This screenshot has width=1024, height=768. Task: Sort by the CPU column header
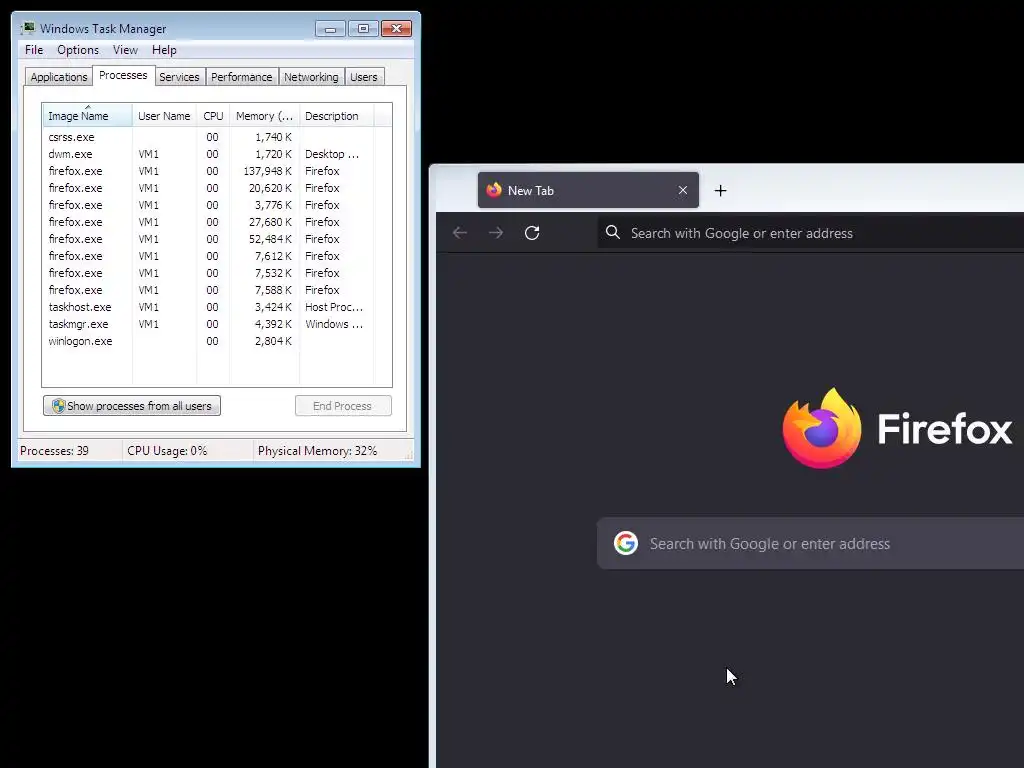coord(213,116)
